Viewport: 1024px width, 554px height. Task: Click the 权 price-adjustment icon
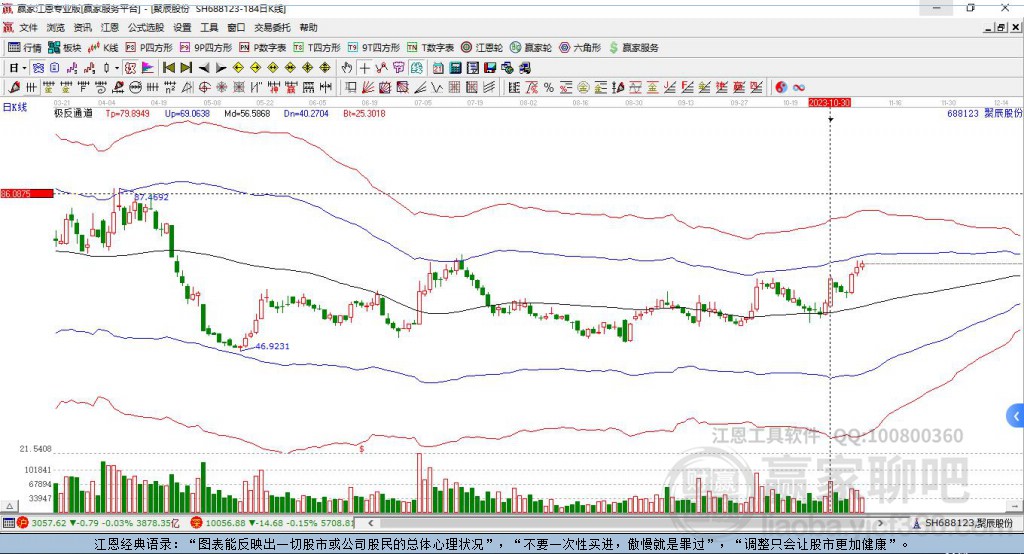coord(131,68)
